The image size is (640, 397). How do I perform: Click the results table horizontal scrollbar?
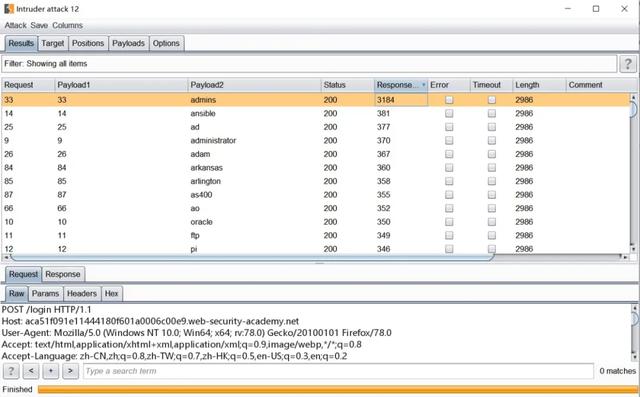pyautogui.click(x=316, y=257)
